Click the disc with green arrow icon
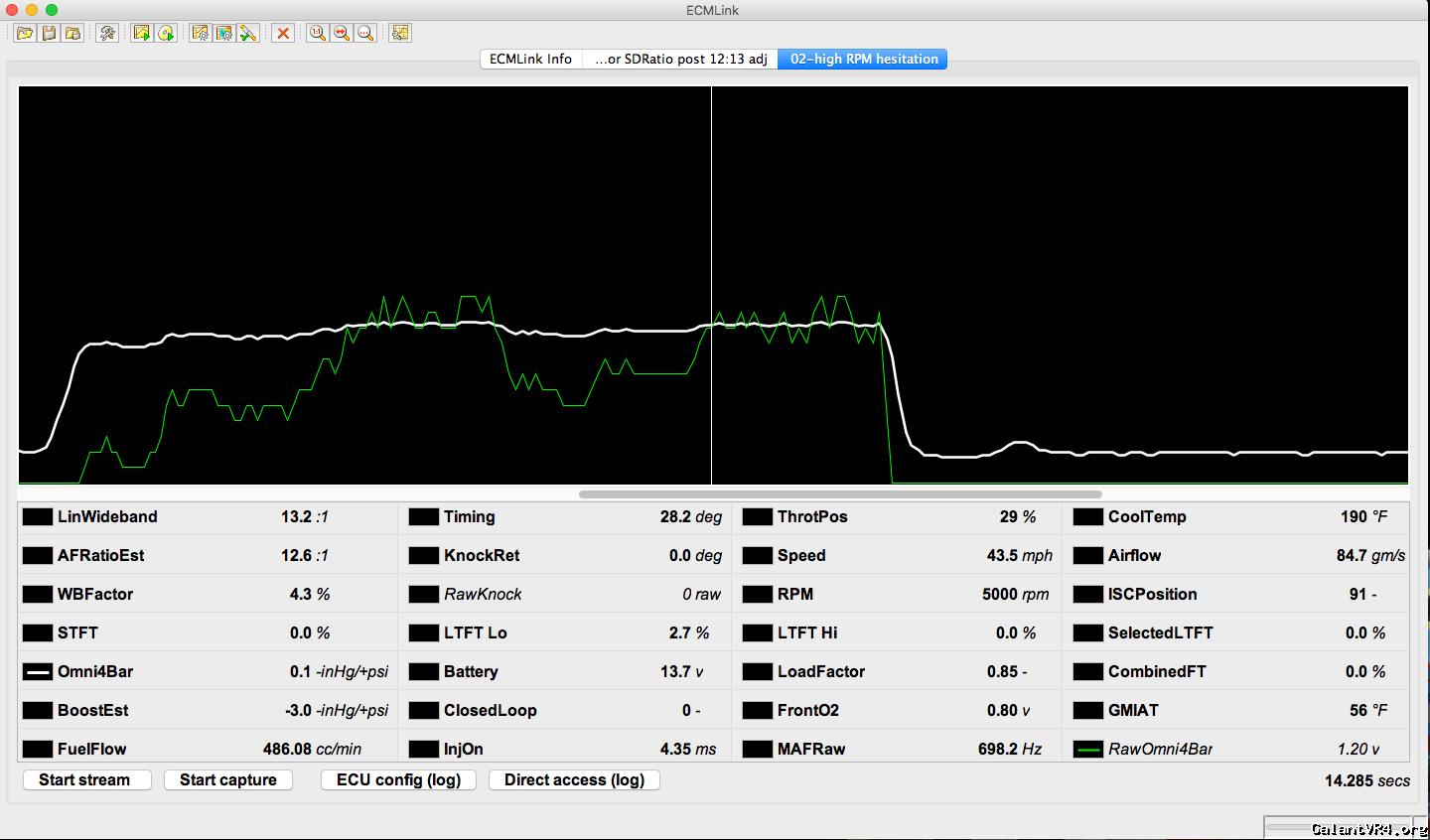The width and height of the screenshot is (1430, 840). point(166,34)
